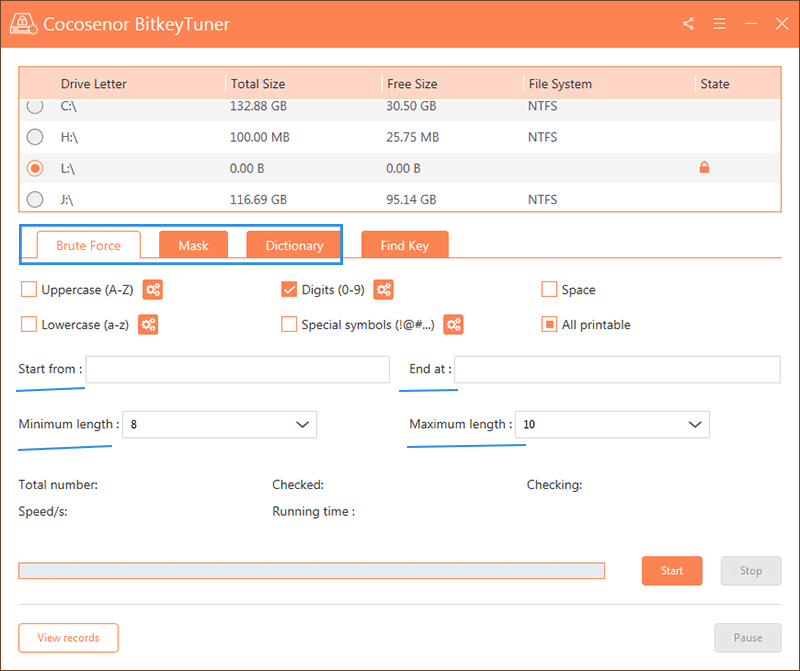The image size is (800, 671).
Task: Click the Checking label
Action: [x=554, y=484]
